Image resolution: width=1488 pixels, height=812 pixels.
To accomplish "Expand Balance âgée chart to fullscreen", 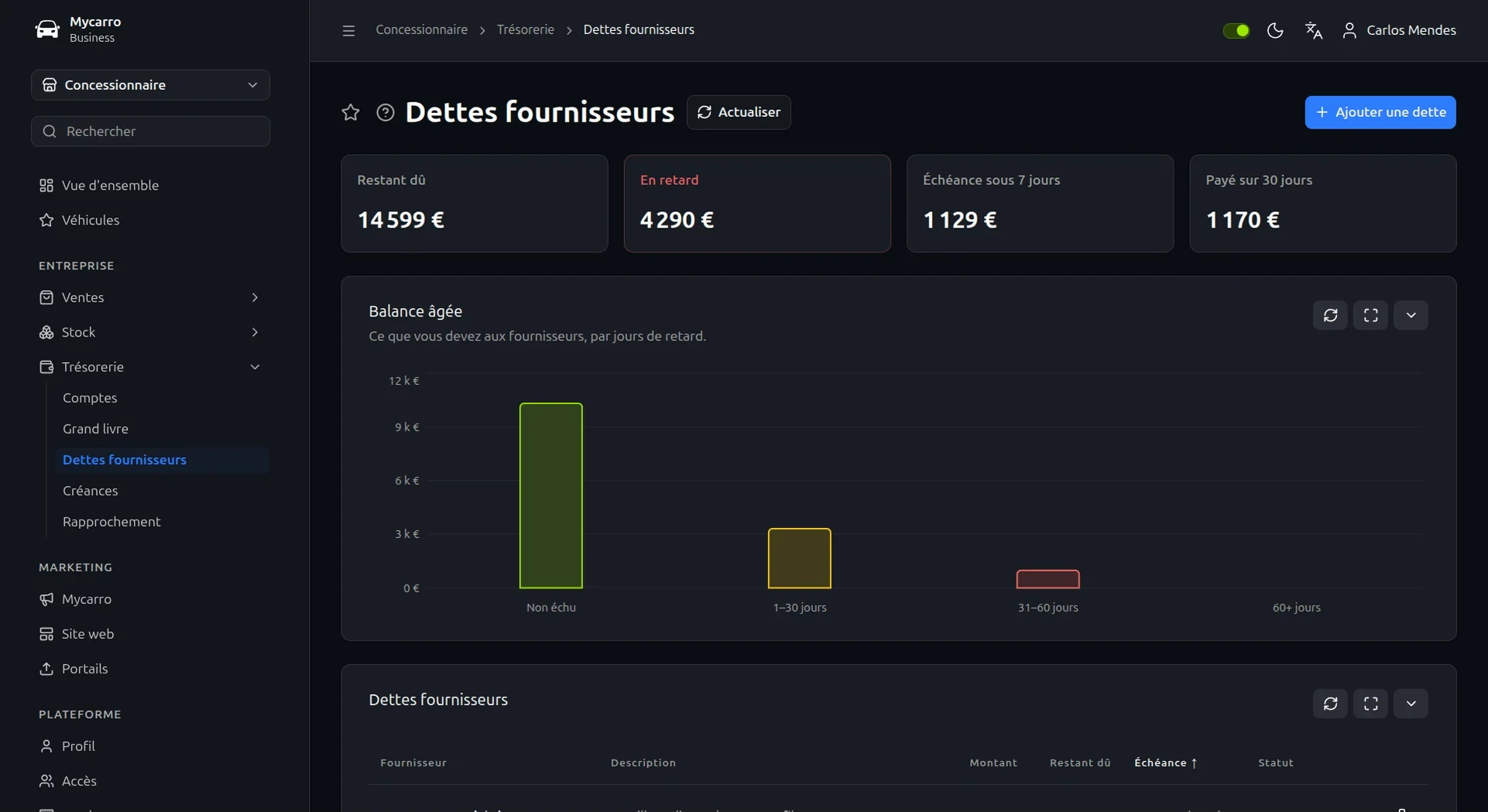I will tap(1370, 315).
